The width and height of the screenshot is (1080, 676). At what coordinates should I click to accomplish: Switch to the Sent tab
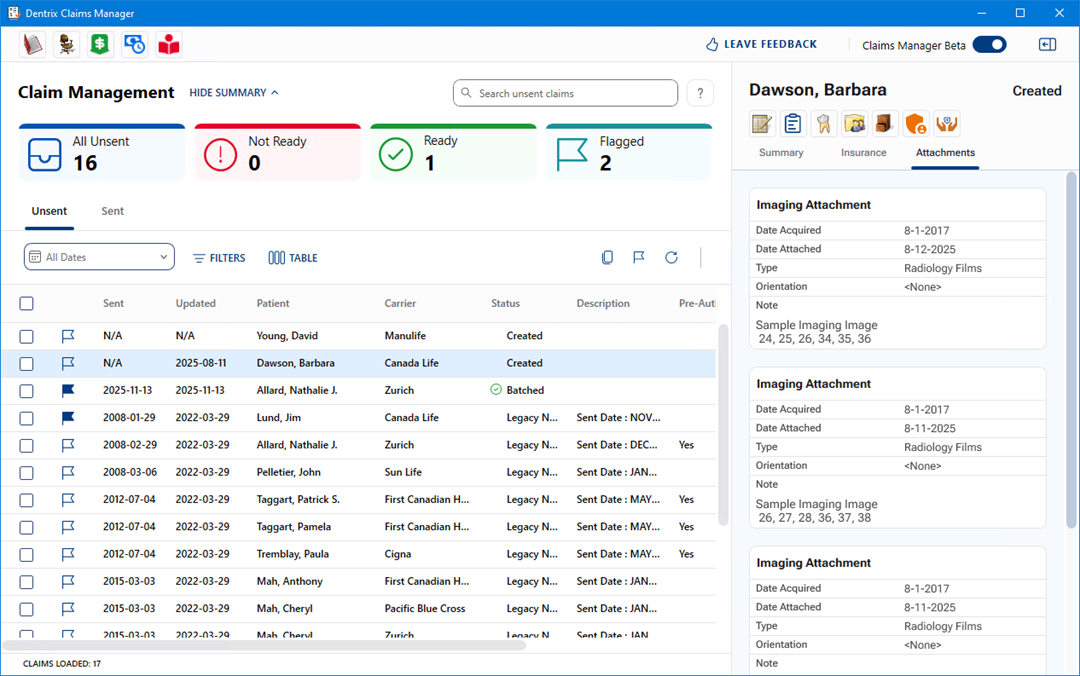tap(113, 211)
